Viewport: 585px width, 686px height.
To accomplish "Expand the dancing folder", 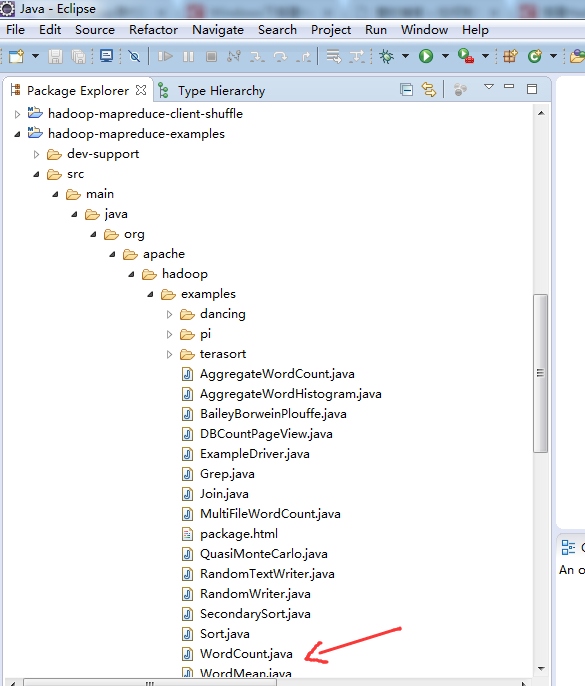I will pos(169,315).
